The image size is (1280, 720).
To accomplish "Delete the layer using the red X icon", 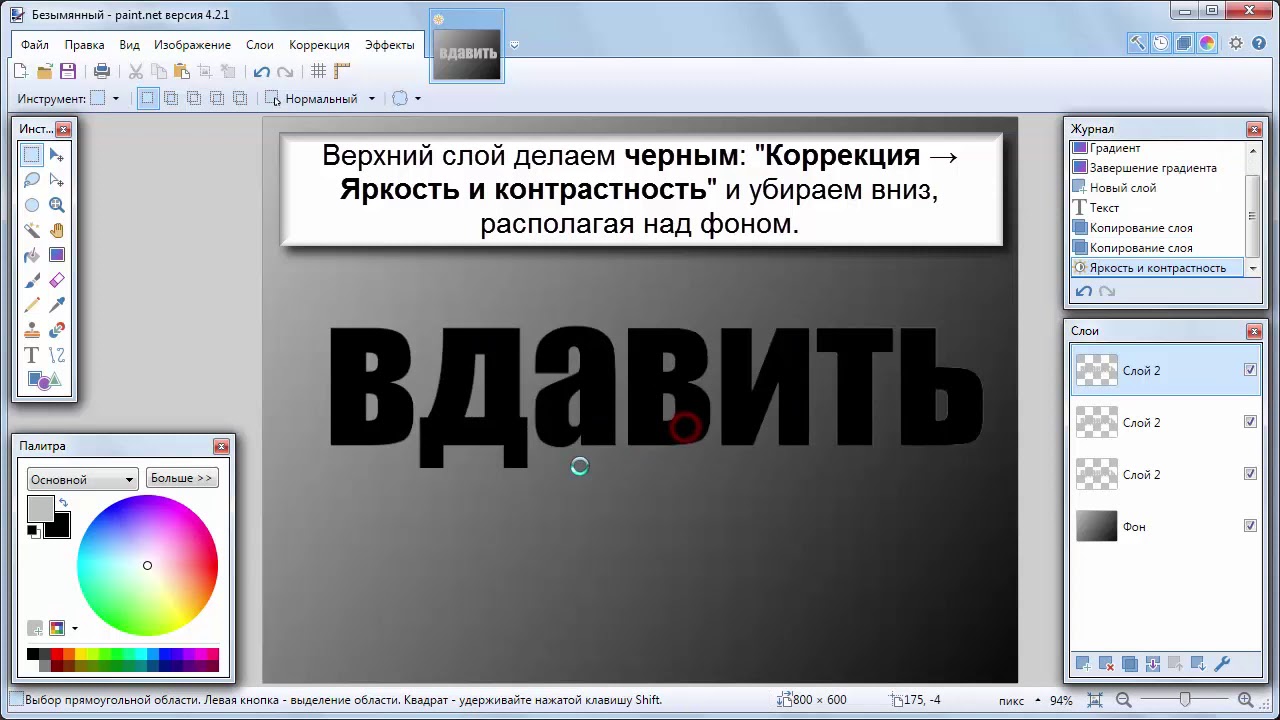I will click(x=1106, y=663).
